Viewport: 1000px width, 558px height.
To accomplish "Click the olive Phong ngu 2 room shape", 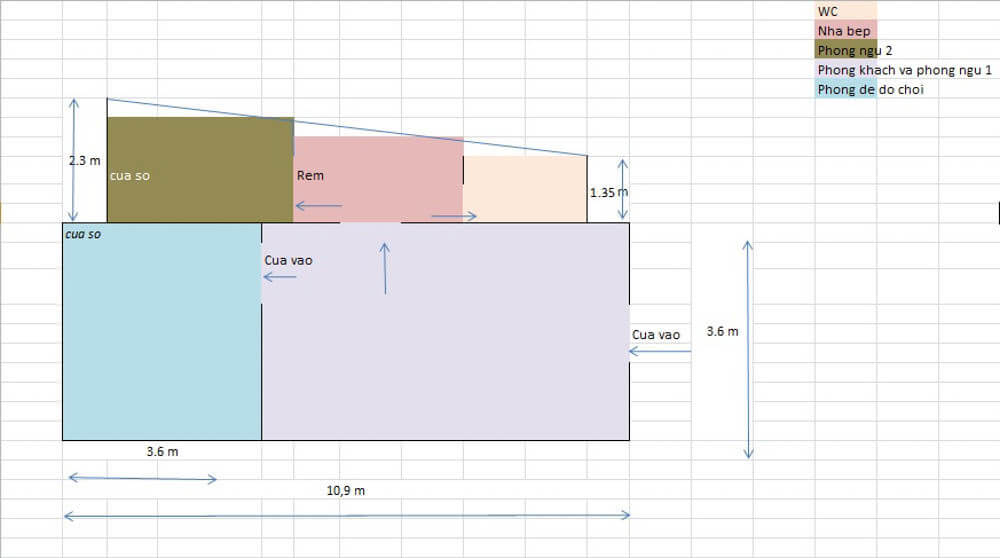I will (x=200, y=170).
